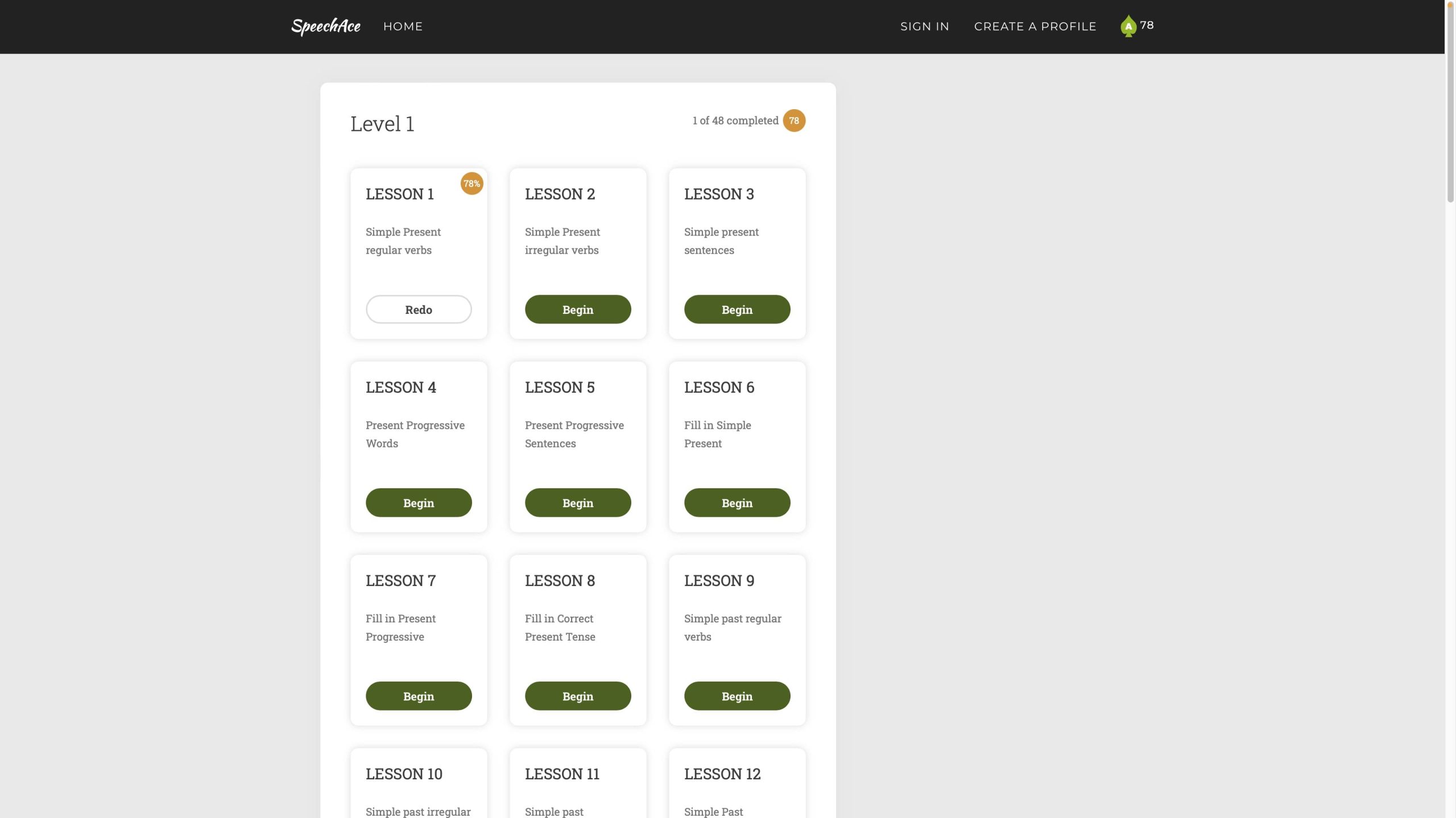
Task: Click the '1 of 48 completed' progress text
Action: pyautogui.click(x=735, y=121)
